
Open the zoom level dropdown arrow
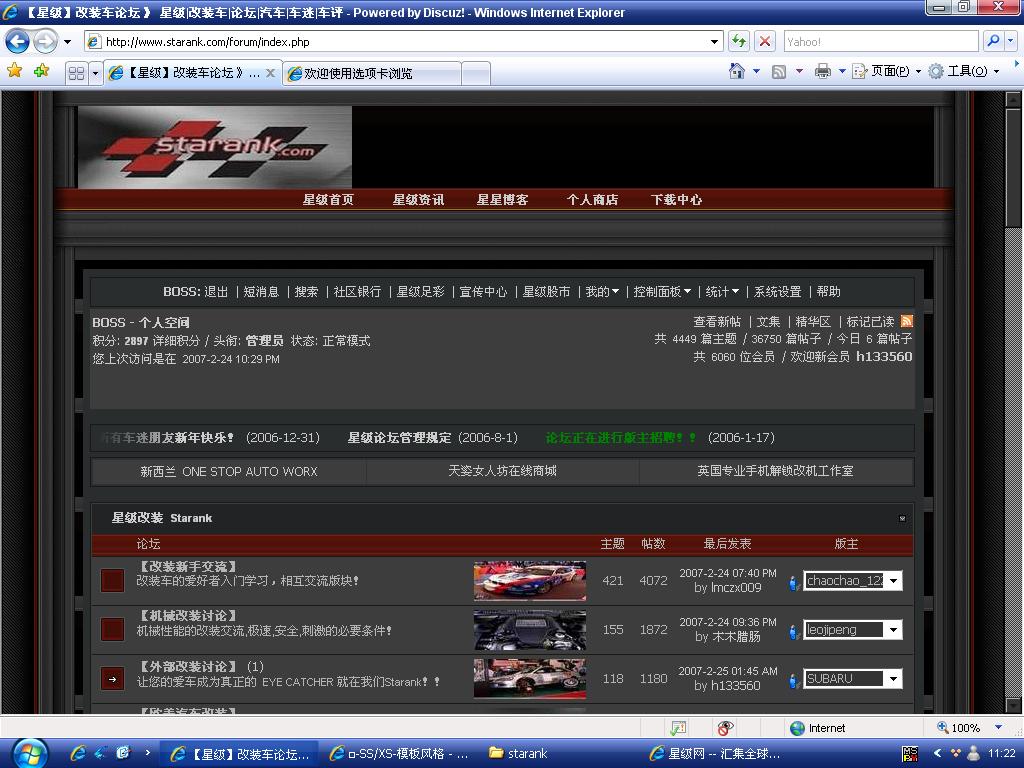tap(998, 728)
